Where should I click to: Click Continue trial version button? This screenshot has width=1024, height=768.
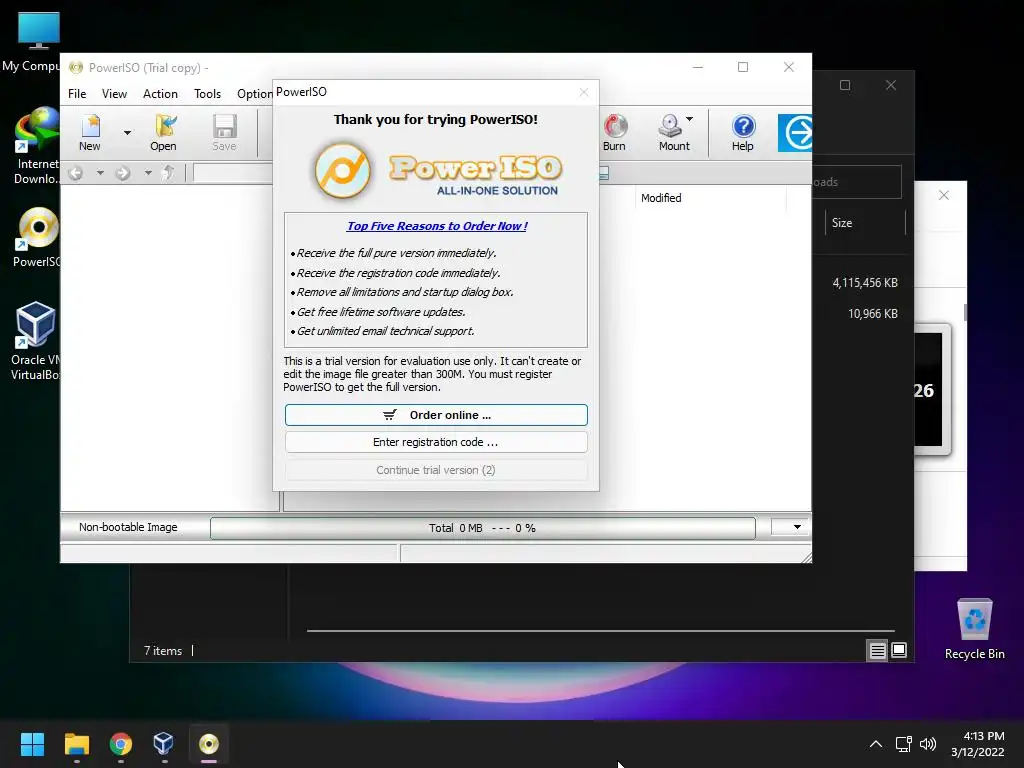(436, 470)
